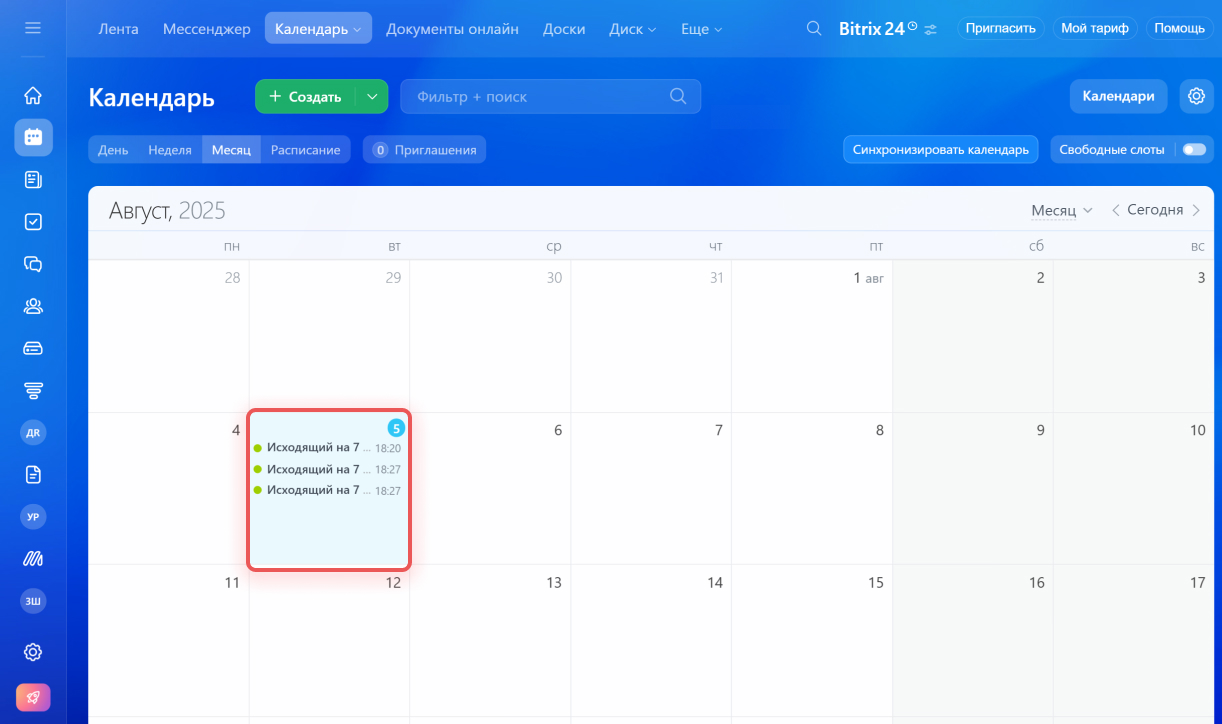Open the Месяц view dropdown on the right
Viewport: 1222px width, 724px height.
point(1062,210)
